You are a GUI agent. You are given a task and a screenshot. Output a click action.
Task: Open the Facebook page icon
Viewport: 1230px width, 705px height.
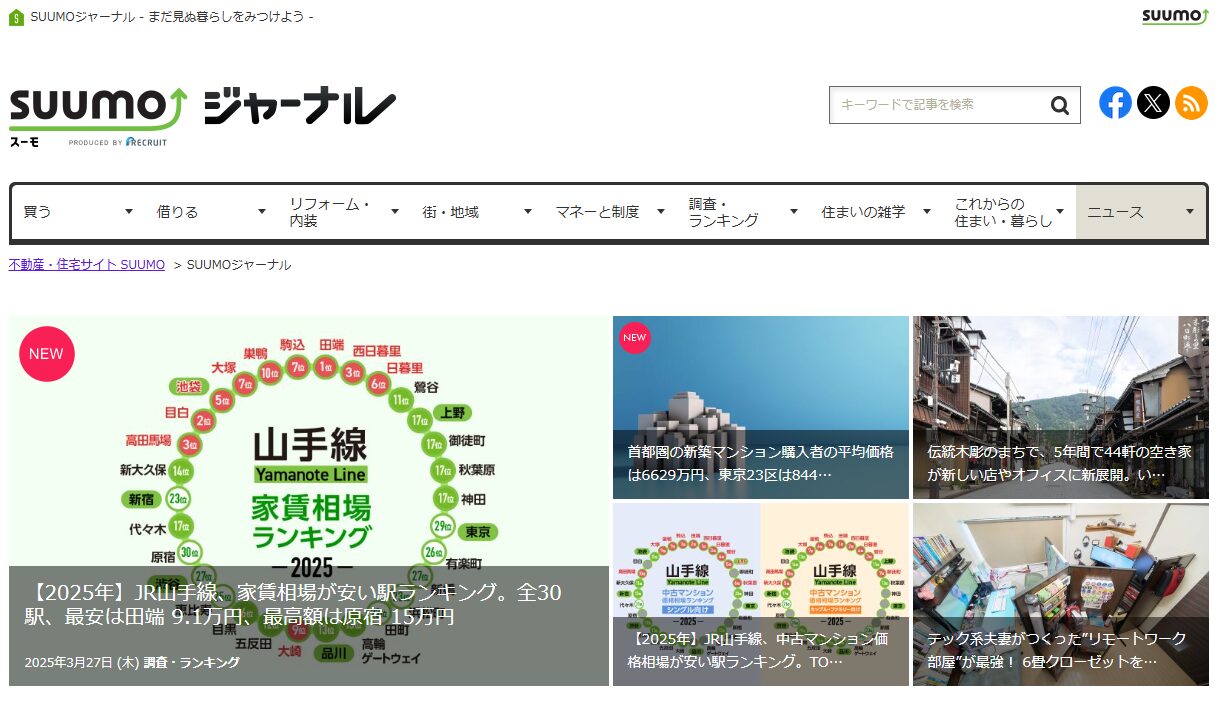click(x=1115, y=102)
